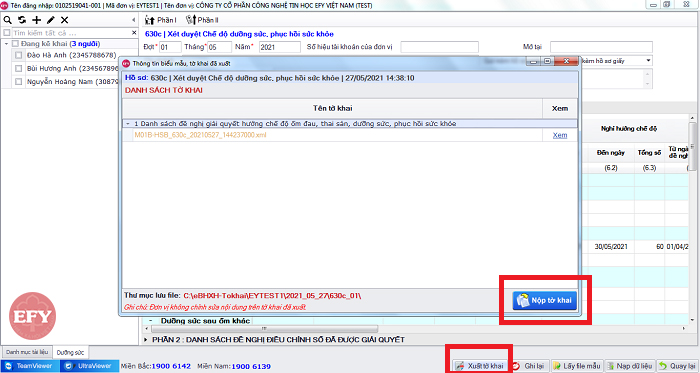Click the X delete icon in left toolbar

65,20
